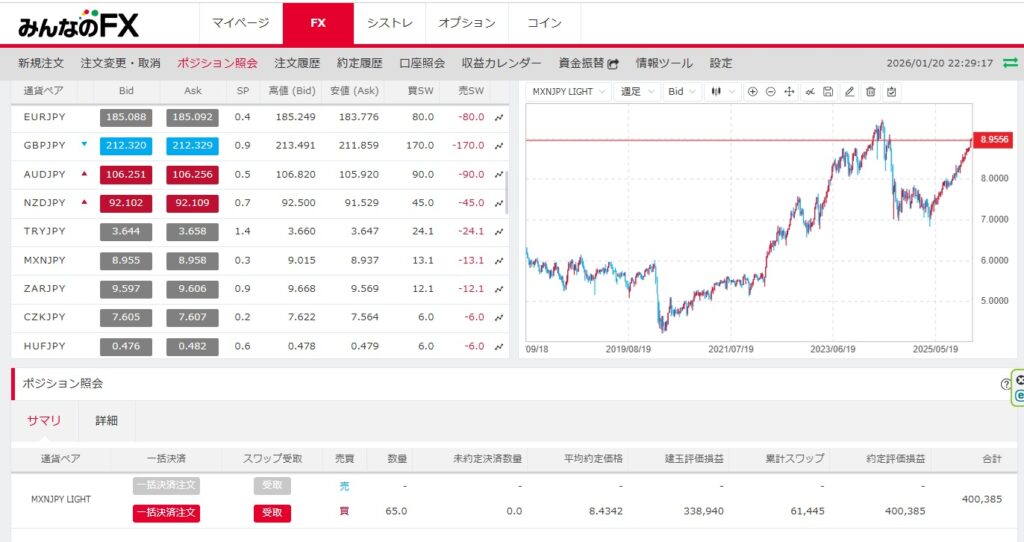Expand the MXNJPY LIGHT symbol dropdown
Viewport: 1024px width, 542px height.
[x=567, y=91]
